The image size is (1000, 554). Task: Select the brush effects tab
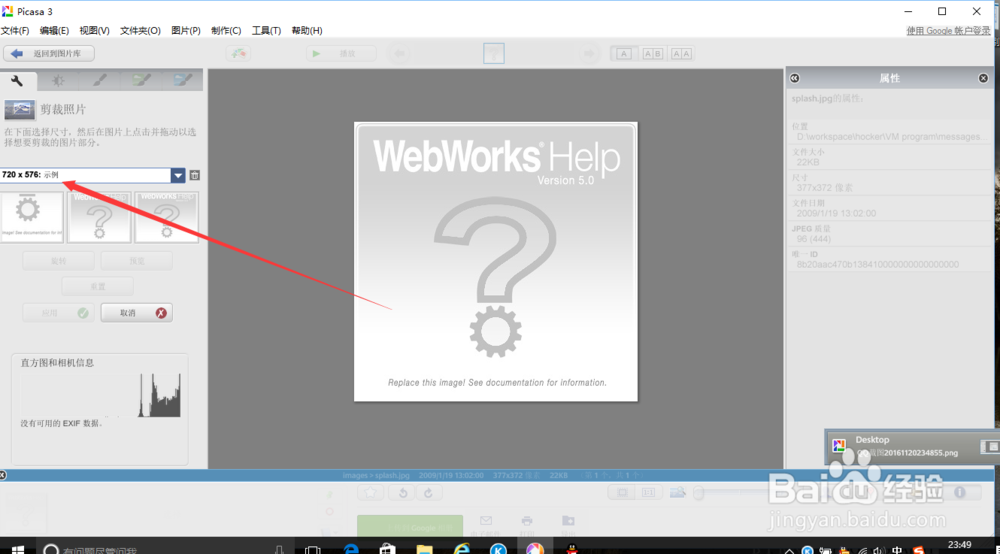(99, 80)
